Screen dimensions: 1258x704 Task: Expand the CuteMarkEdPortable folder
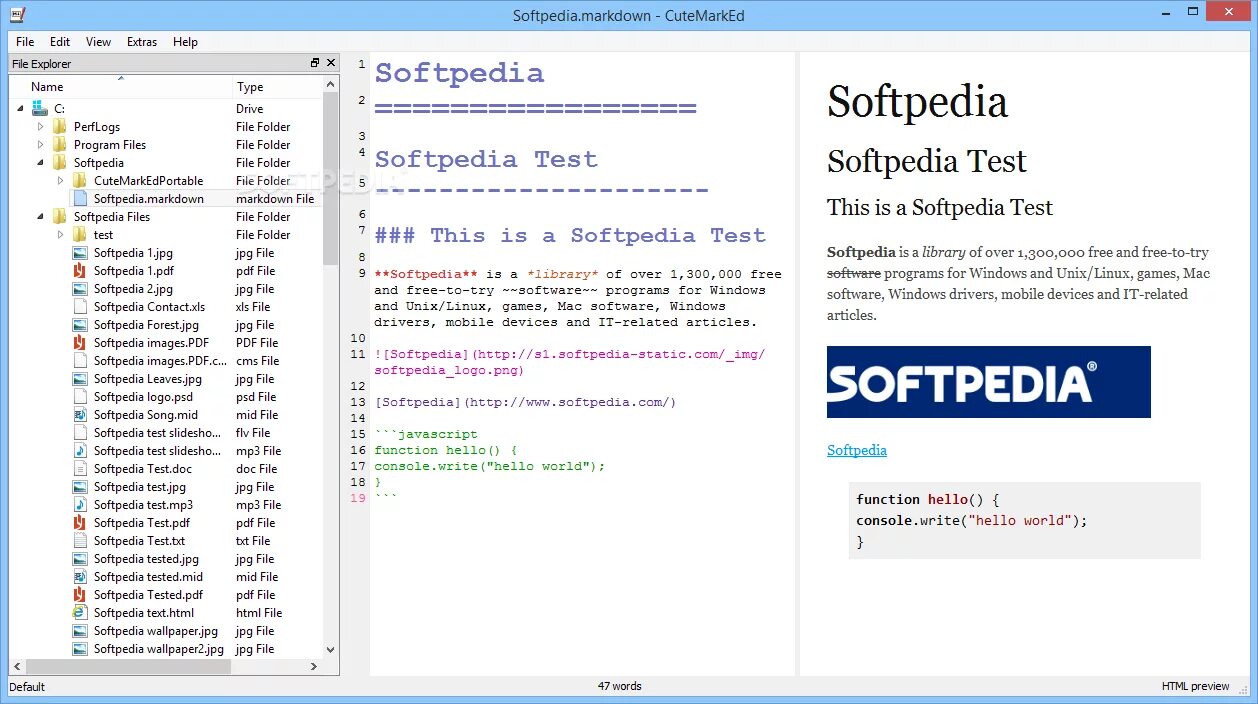(x=61, y=181)
